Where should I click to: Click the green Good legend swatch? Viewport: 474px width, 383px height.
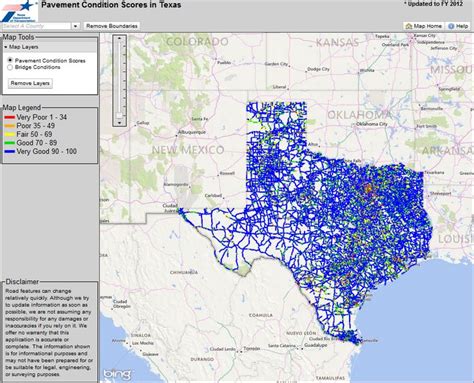coord(10,143)
